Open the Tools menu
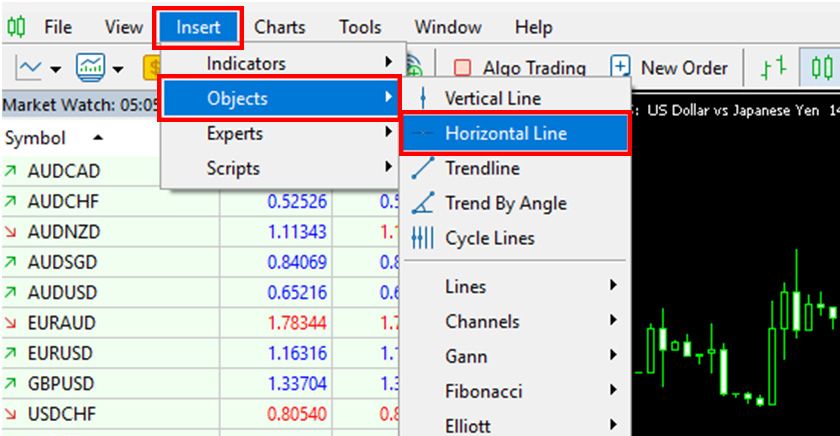840x436 pixels. (360, 27)
